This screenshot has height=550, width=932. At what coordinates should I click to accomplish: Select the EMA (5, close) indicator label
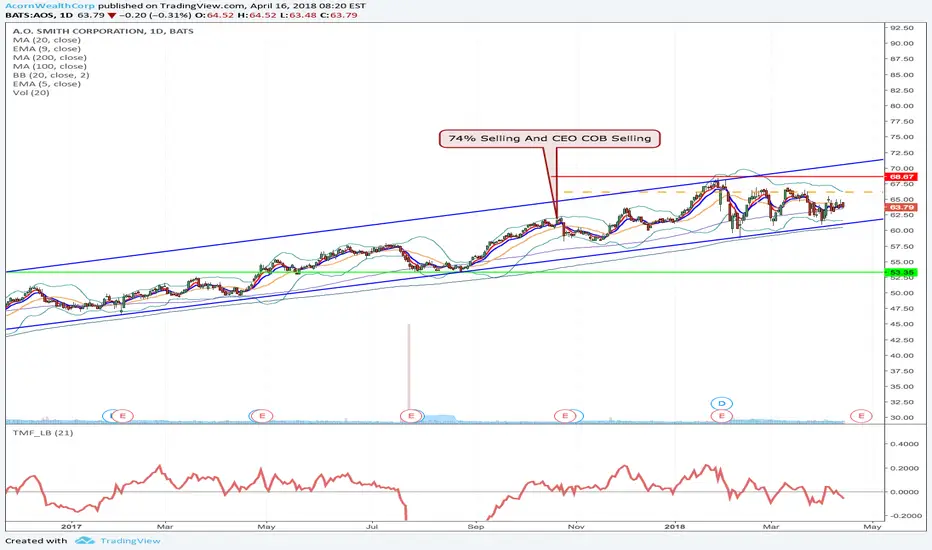tap(46, 84)
